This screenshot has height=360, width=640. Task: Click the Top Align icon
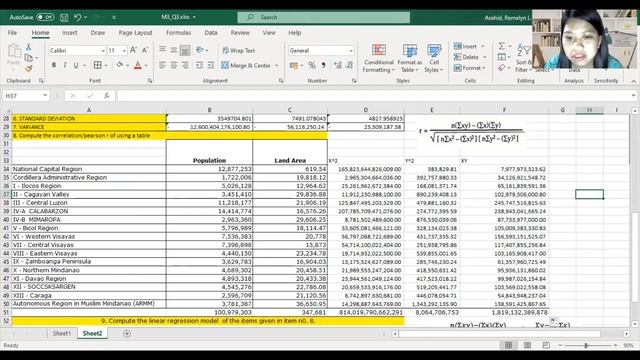pos(162,50)
